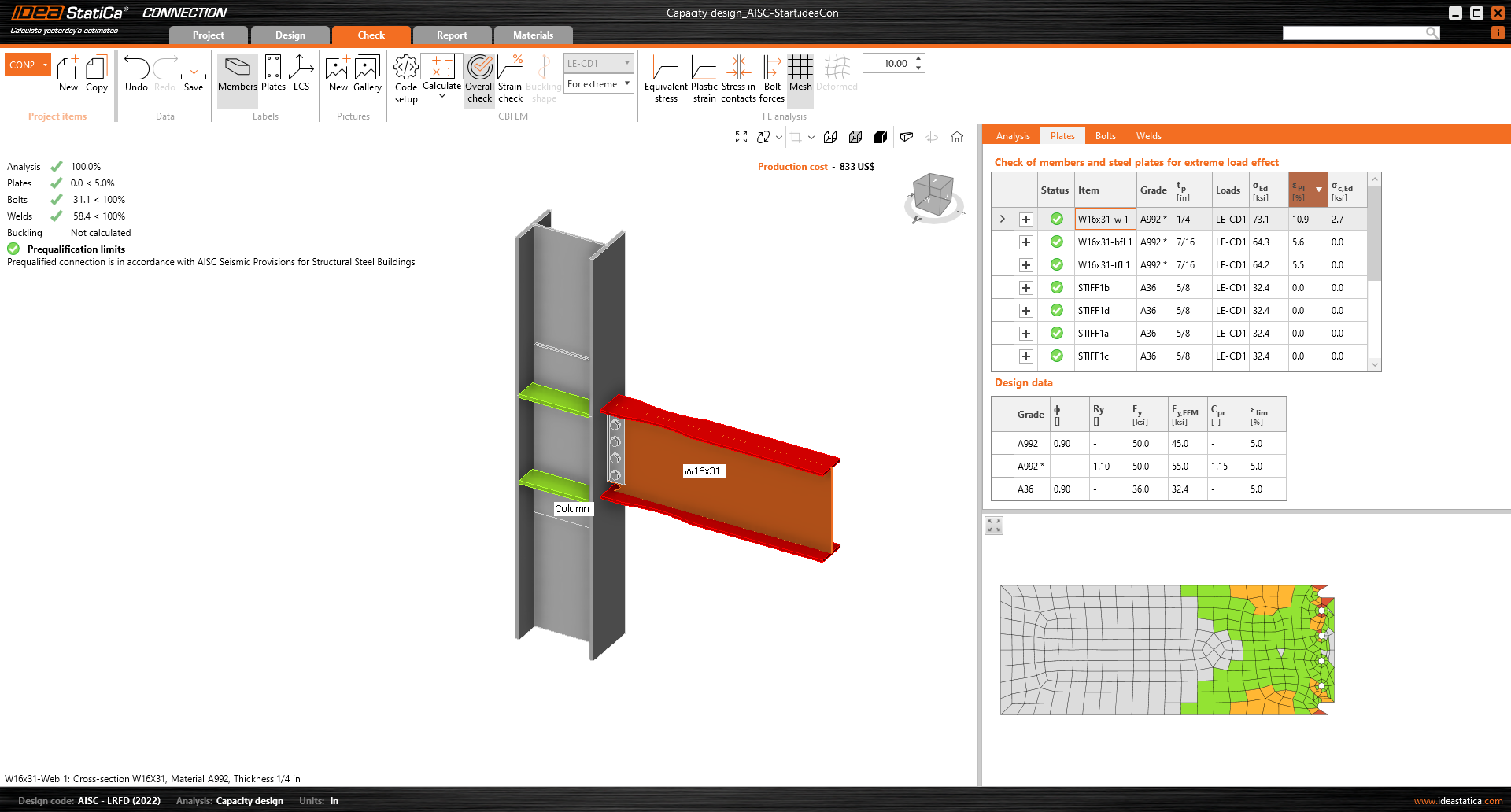Open the Bolts results tab
This screenshot has height=812, width=1511.
pos(1105,136)
